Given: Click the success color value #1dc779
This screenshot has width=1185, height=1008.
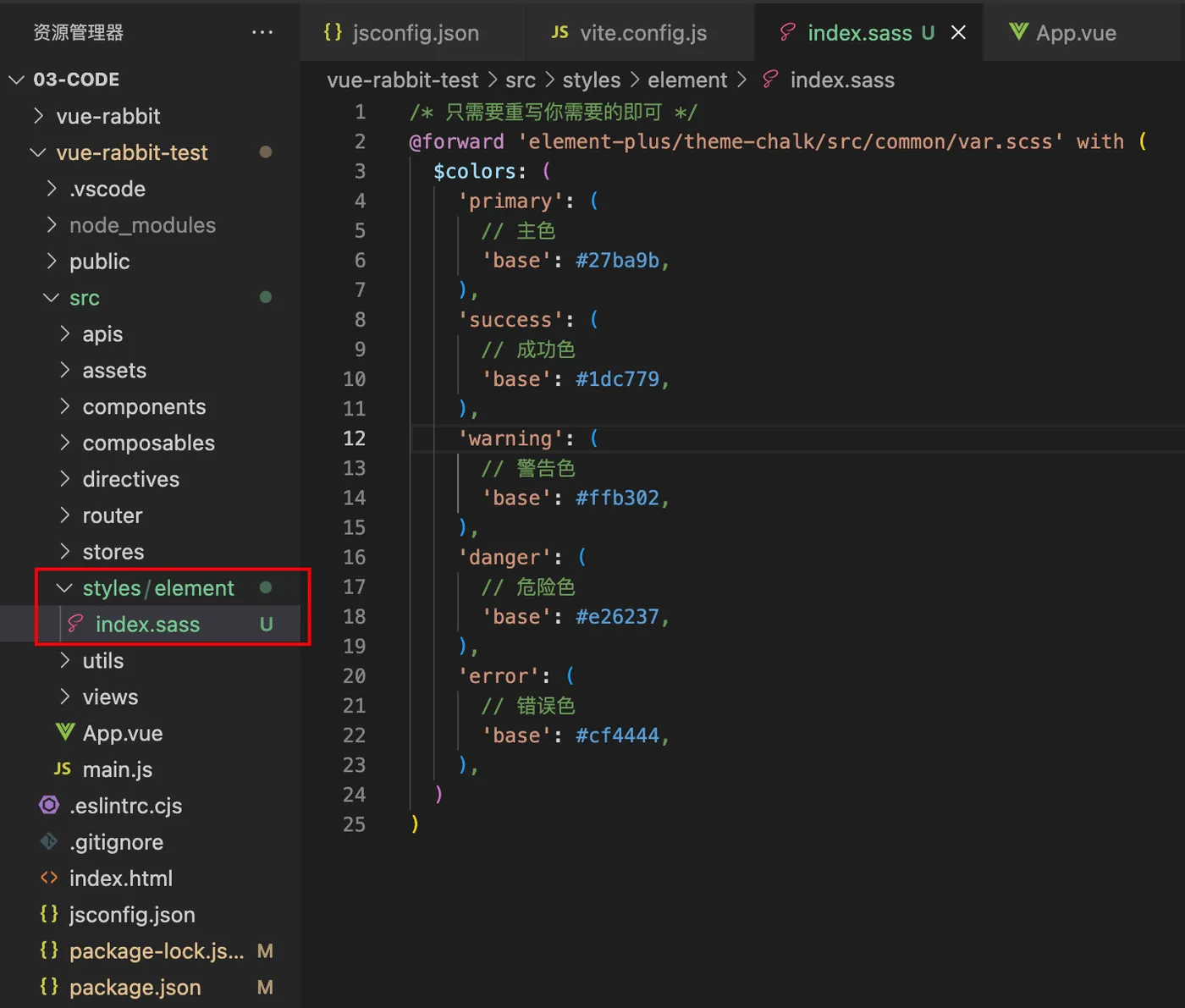Looking at the screenshot, I should (x=618, y=378).
